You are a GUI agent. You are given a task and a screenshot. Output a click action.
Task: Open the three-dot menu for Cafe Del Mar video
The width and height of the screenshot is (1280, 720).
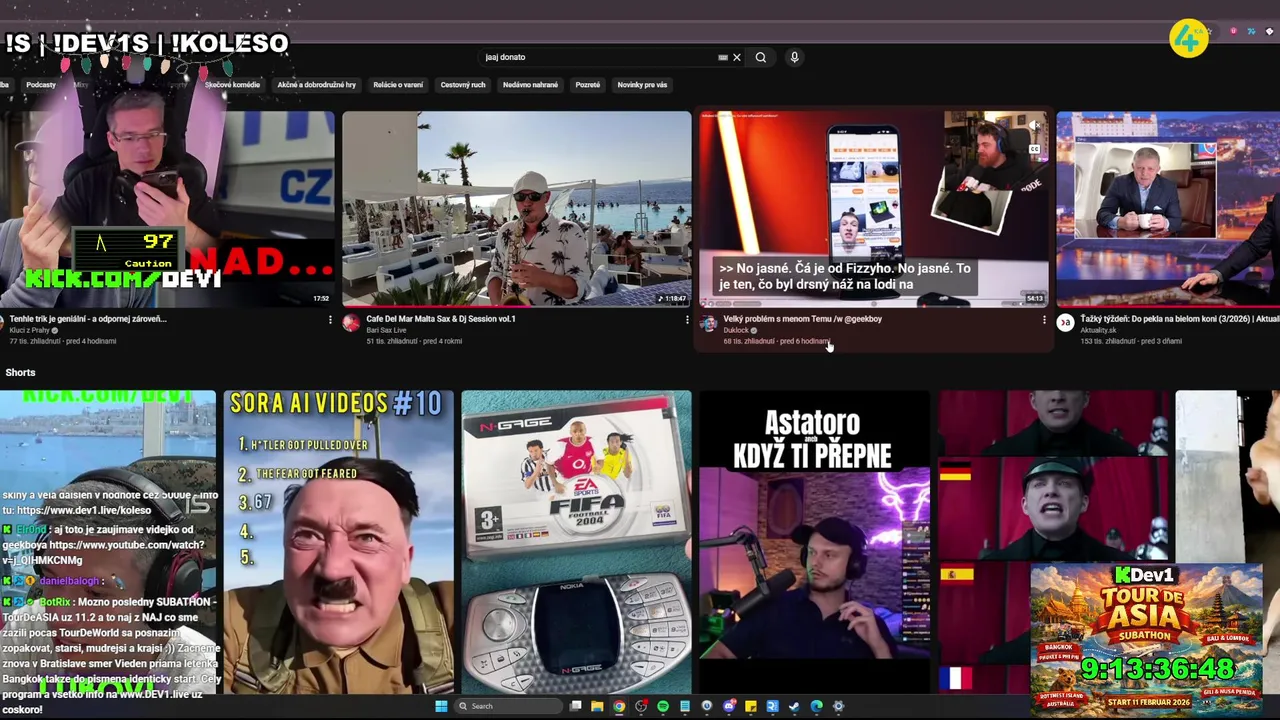point(687,320)
